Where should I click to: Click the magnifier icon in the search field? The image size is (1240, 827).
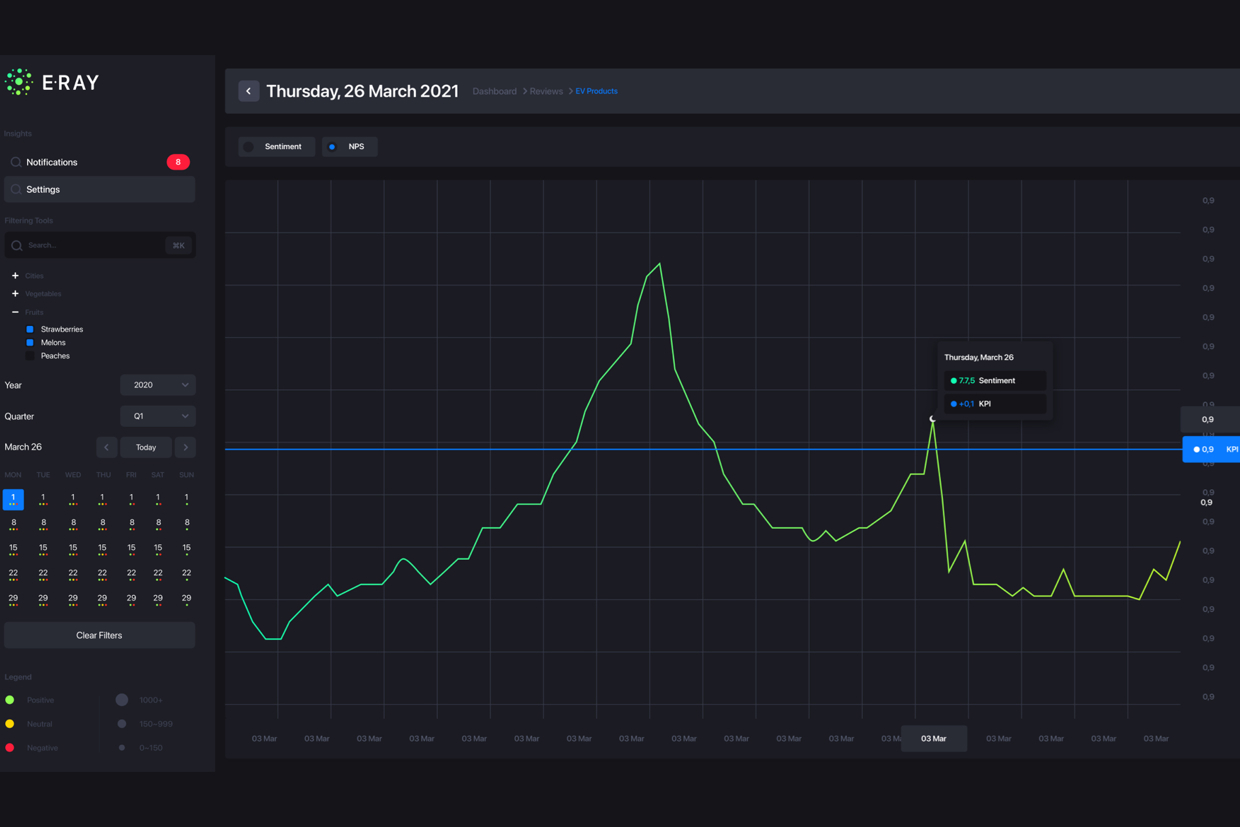[17, 245]
